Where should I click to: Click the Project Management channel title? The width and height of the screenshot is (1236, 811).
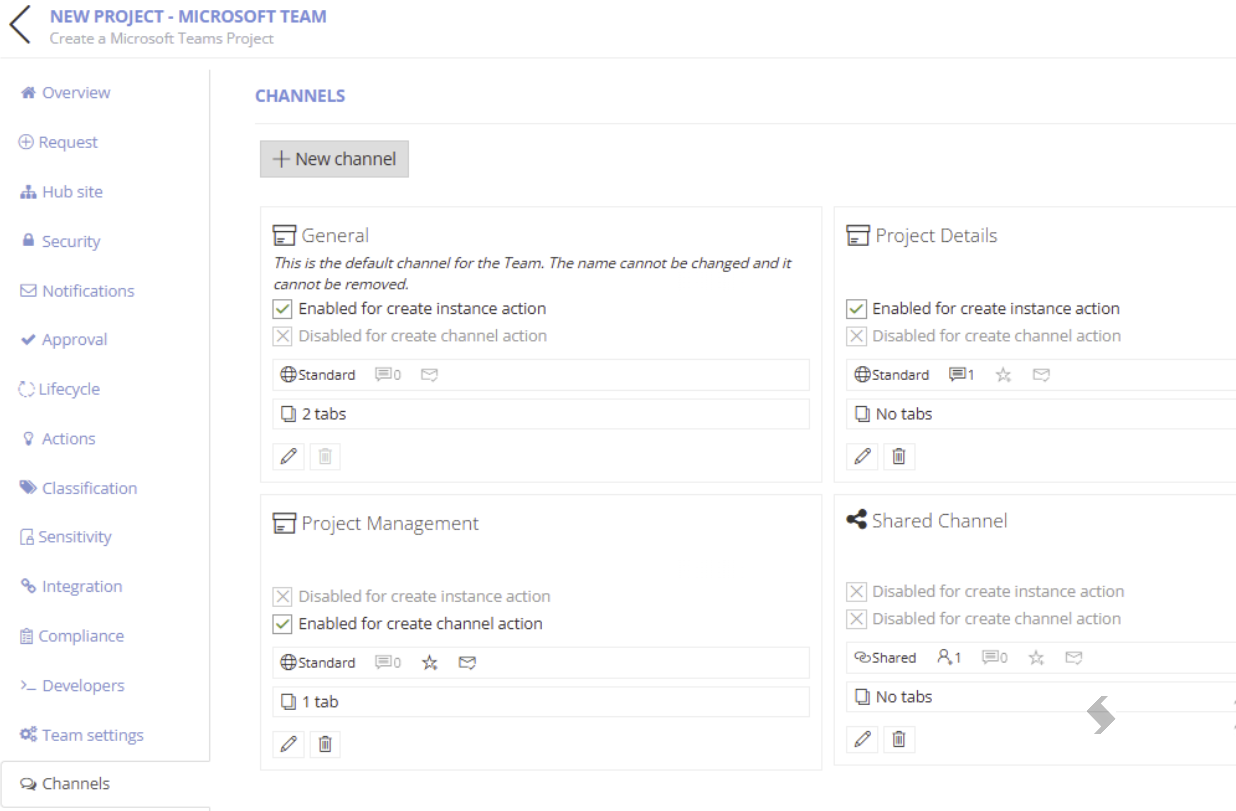390,523
